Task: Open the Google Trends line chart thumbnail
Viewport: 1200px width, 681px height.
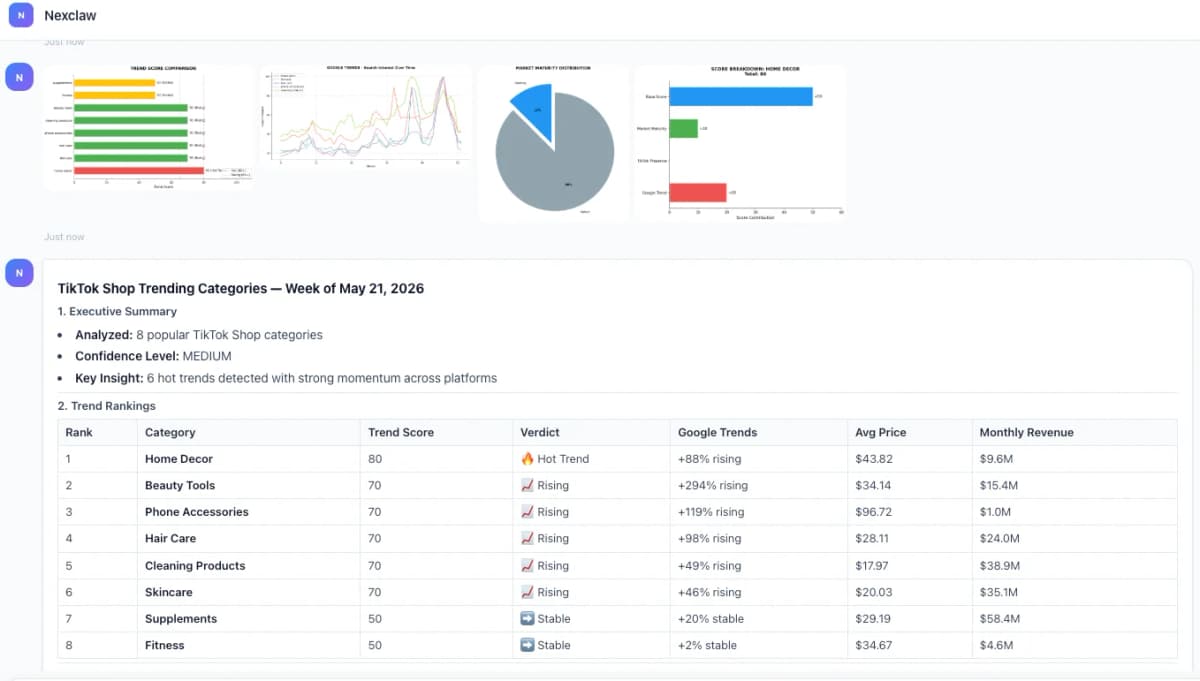Action: point(366,117)
